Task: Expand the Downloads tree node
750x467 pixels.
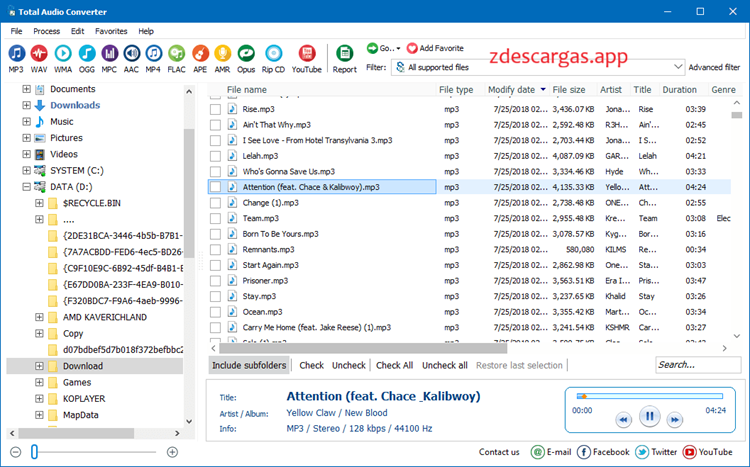Action: (26, 105)
